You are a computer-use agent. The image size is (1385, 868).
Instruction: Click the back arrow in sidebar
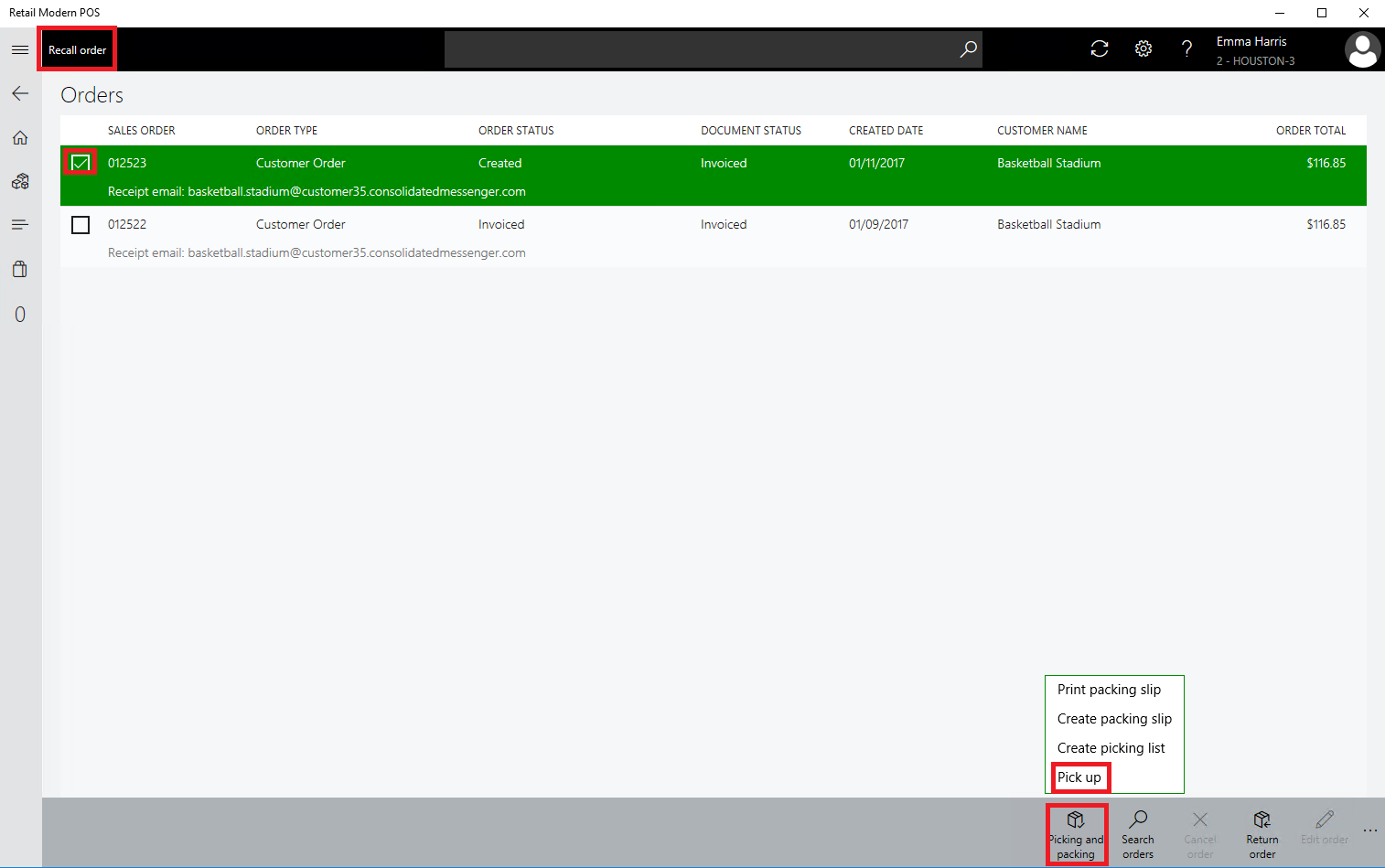[20, 93]
